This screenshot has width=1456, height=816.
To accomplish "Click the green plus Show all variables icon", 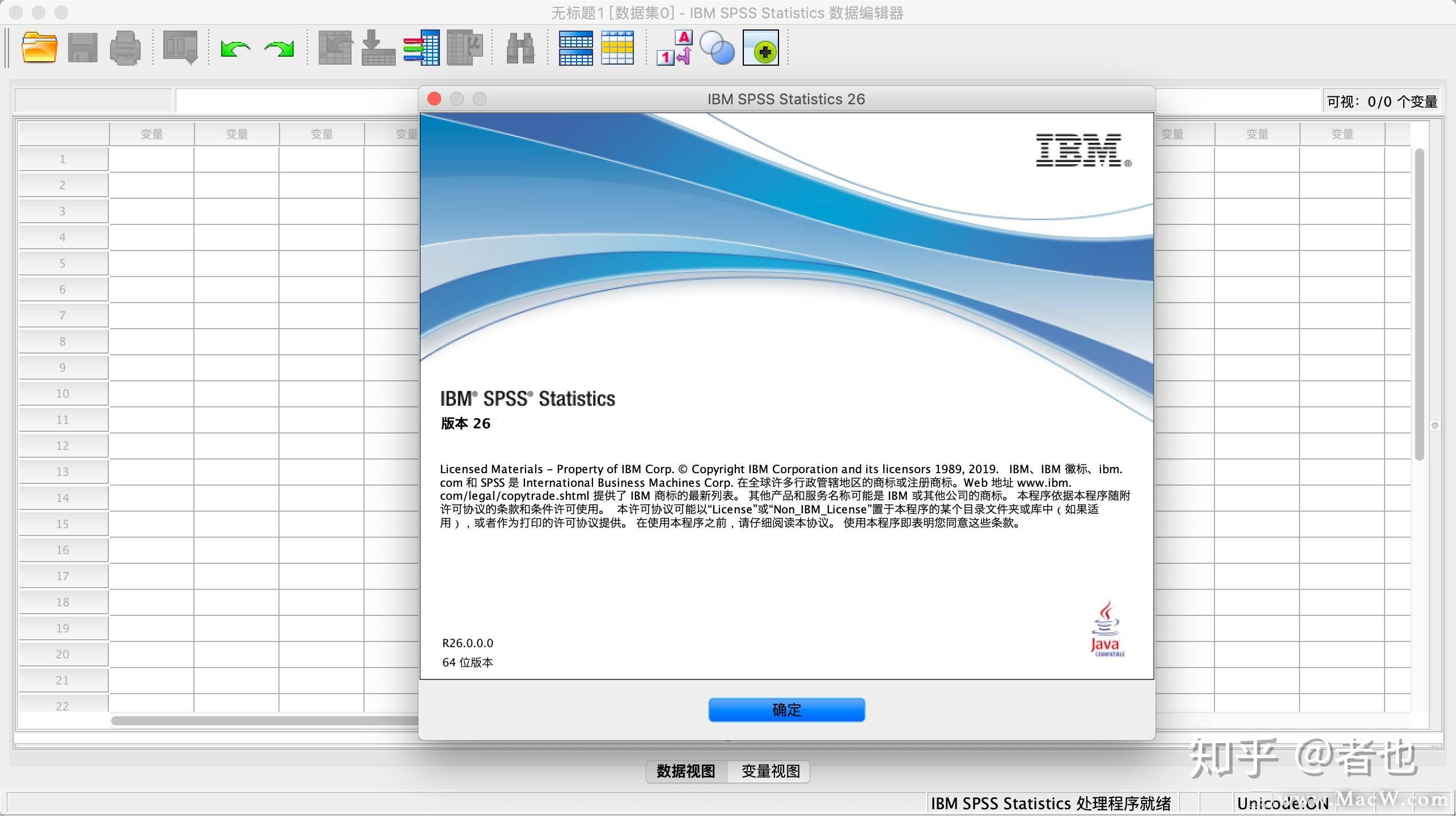I will coord(761,48).
